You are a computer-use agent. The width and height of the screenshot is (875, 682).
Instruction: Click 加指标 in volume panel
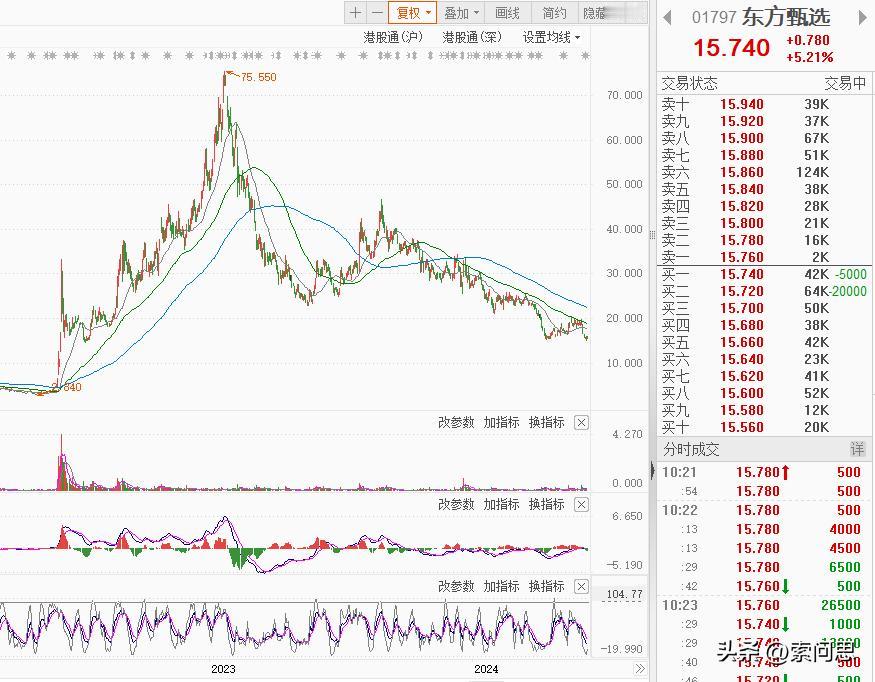(501, 422)
